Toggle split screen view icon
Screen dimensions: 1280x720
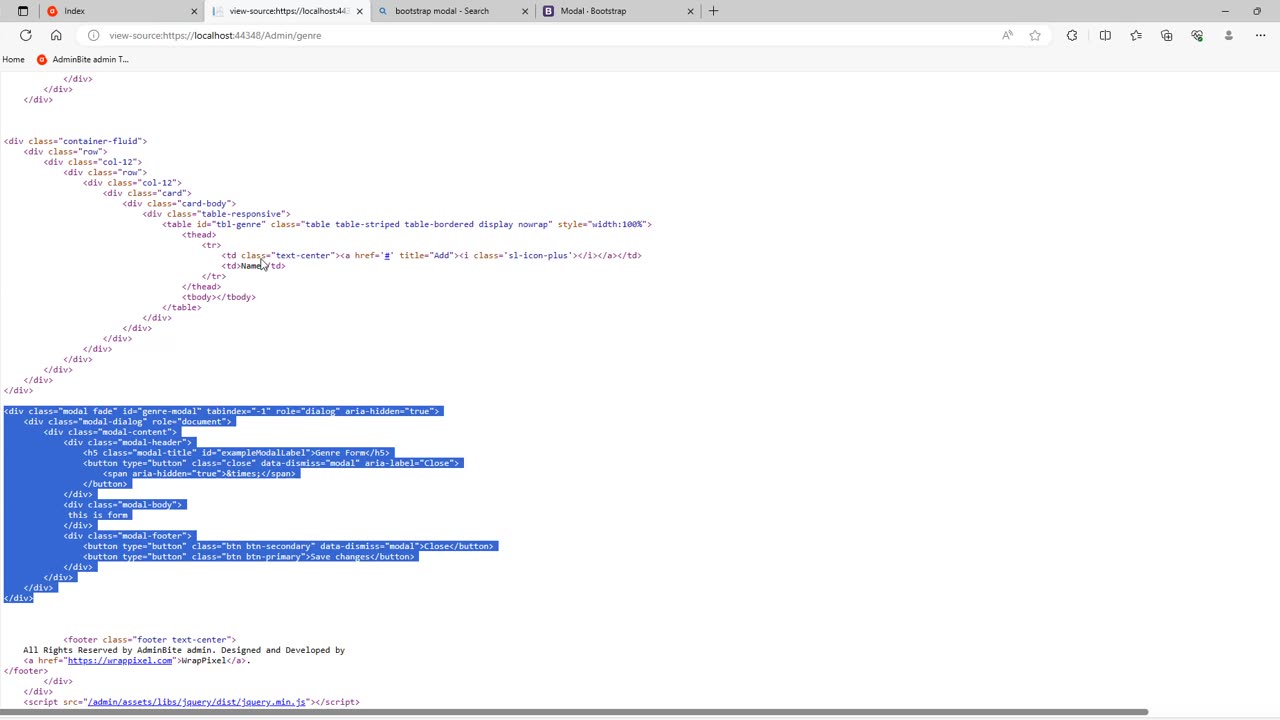click(1105, 35)
